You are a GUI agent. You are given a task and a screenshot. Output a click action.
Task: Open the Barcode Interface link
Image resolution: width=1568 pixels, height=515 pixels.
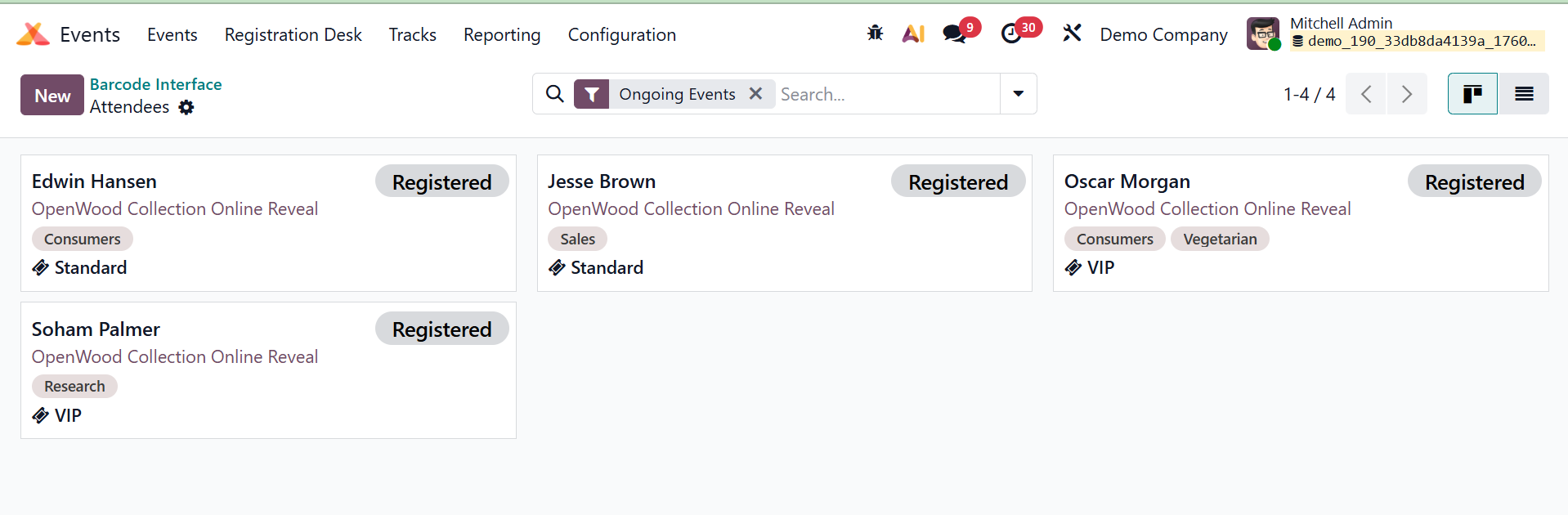click(155, 84)
